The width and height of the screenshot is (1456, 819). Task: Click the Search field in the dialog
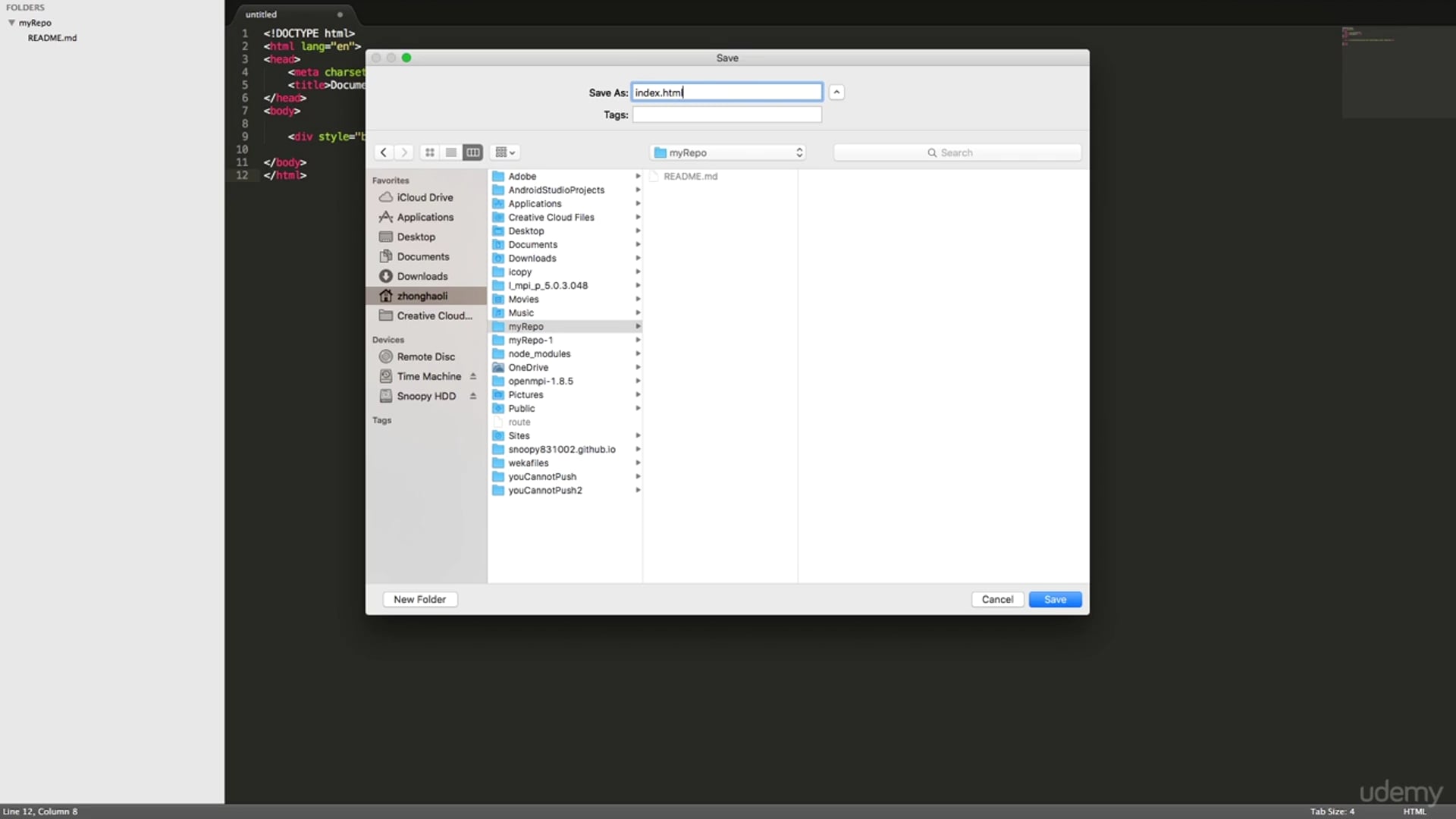(957, 152)
